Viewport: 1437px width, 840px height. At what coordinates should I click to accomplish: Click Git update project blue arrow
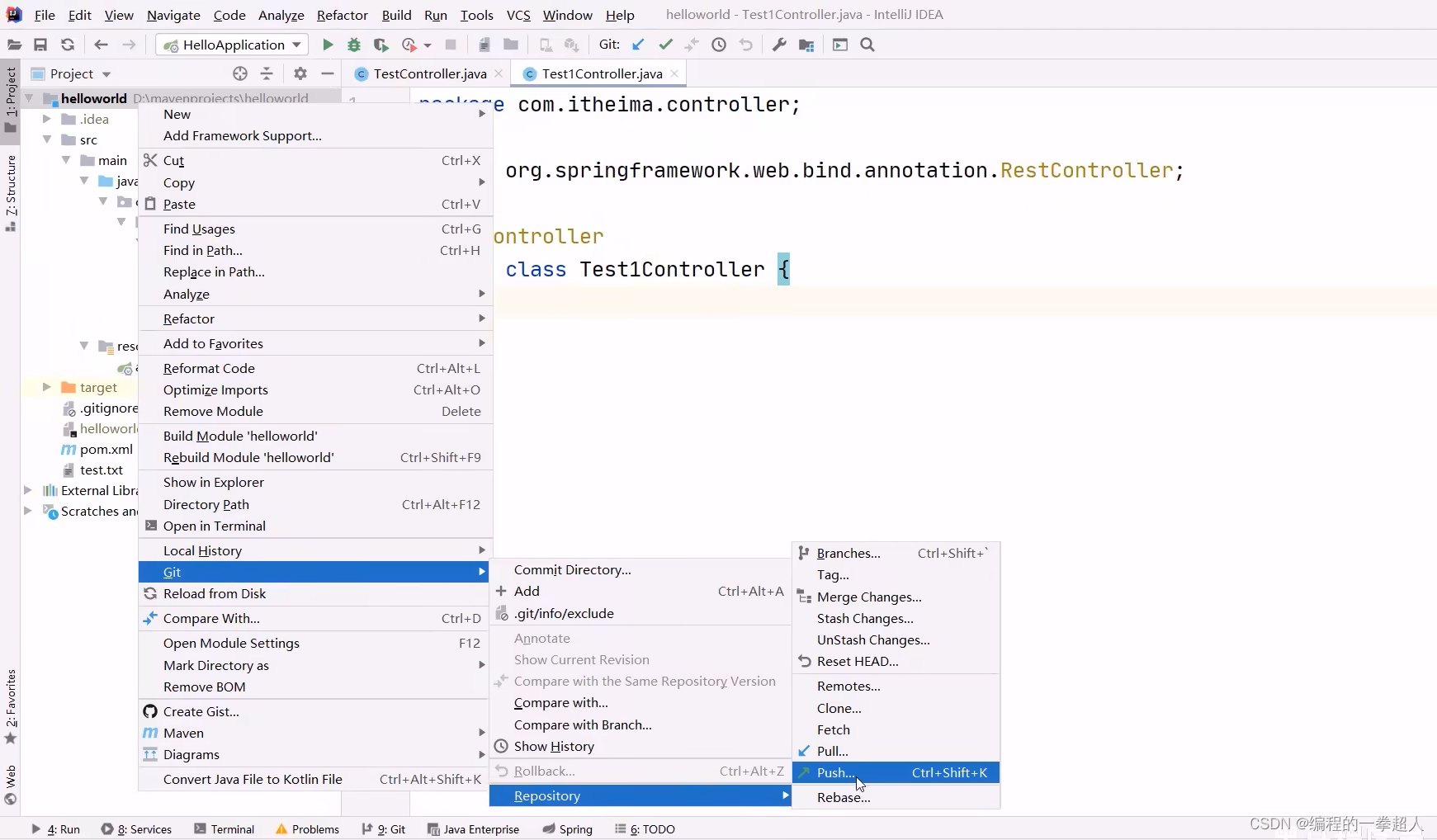click(638, 45)
